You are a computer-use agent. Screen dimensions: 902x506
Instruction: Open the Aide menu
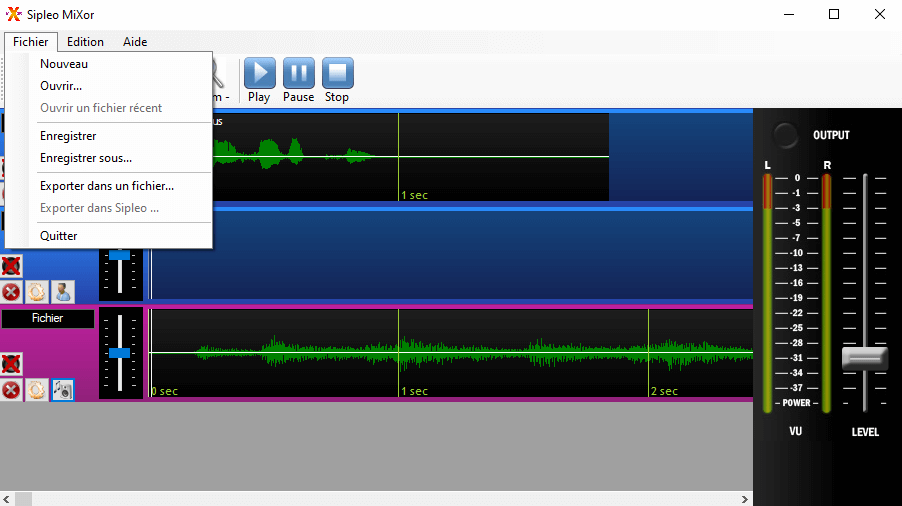coord(135,41)
